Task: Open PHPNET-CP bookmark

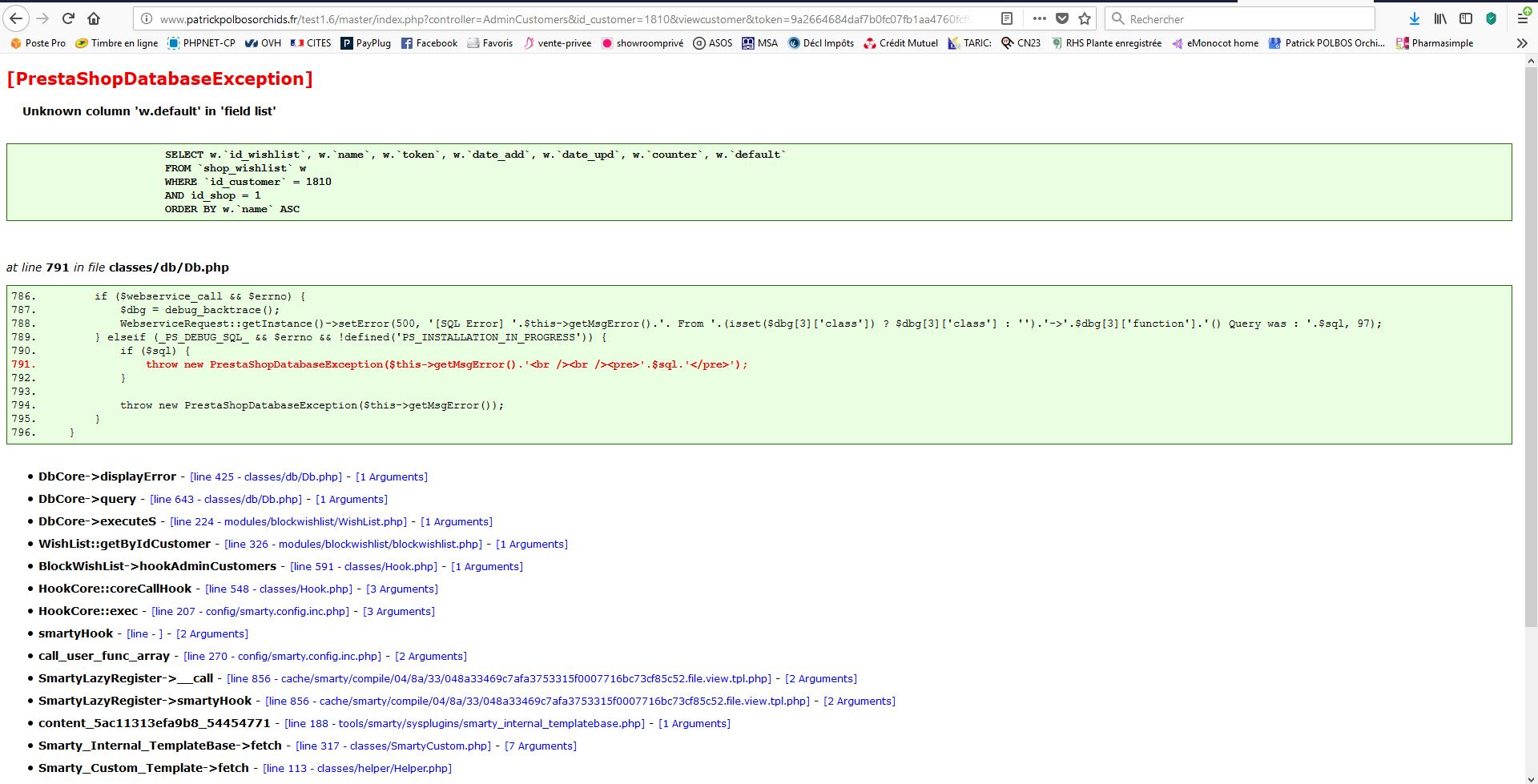Action: pos(201,43)
